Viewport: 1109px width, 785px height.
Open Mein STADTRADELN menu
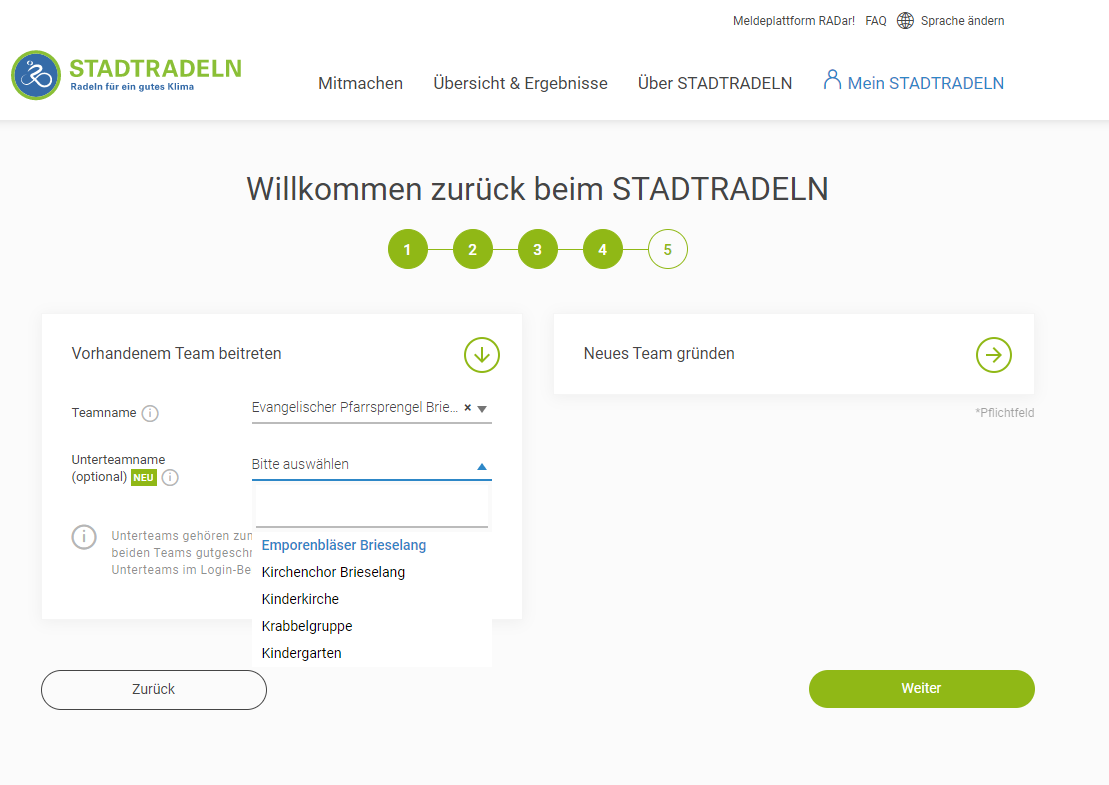pyautogui.click(x=926, y=83)
